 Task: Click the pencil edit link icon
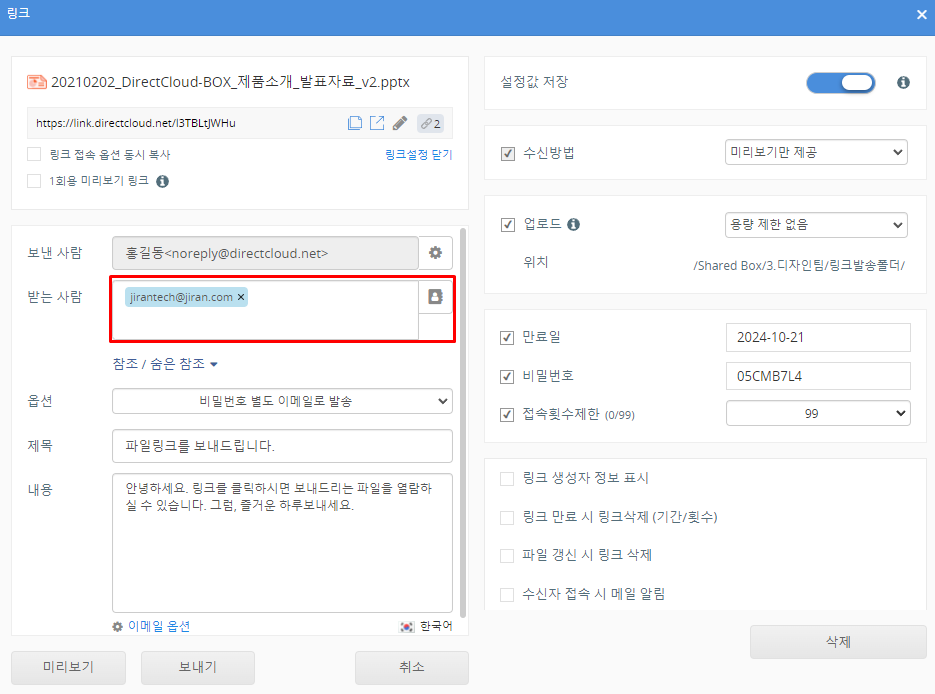tap(400, 123)
